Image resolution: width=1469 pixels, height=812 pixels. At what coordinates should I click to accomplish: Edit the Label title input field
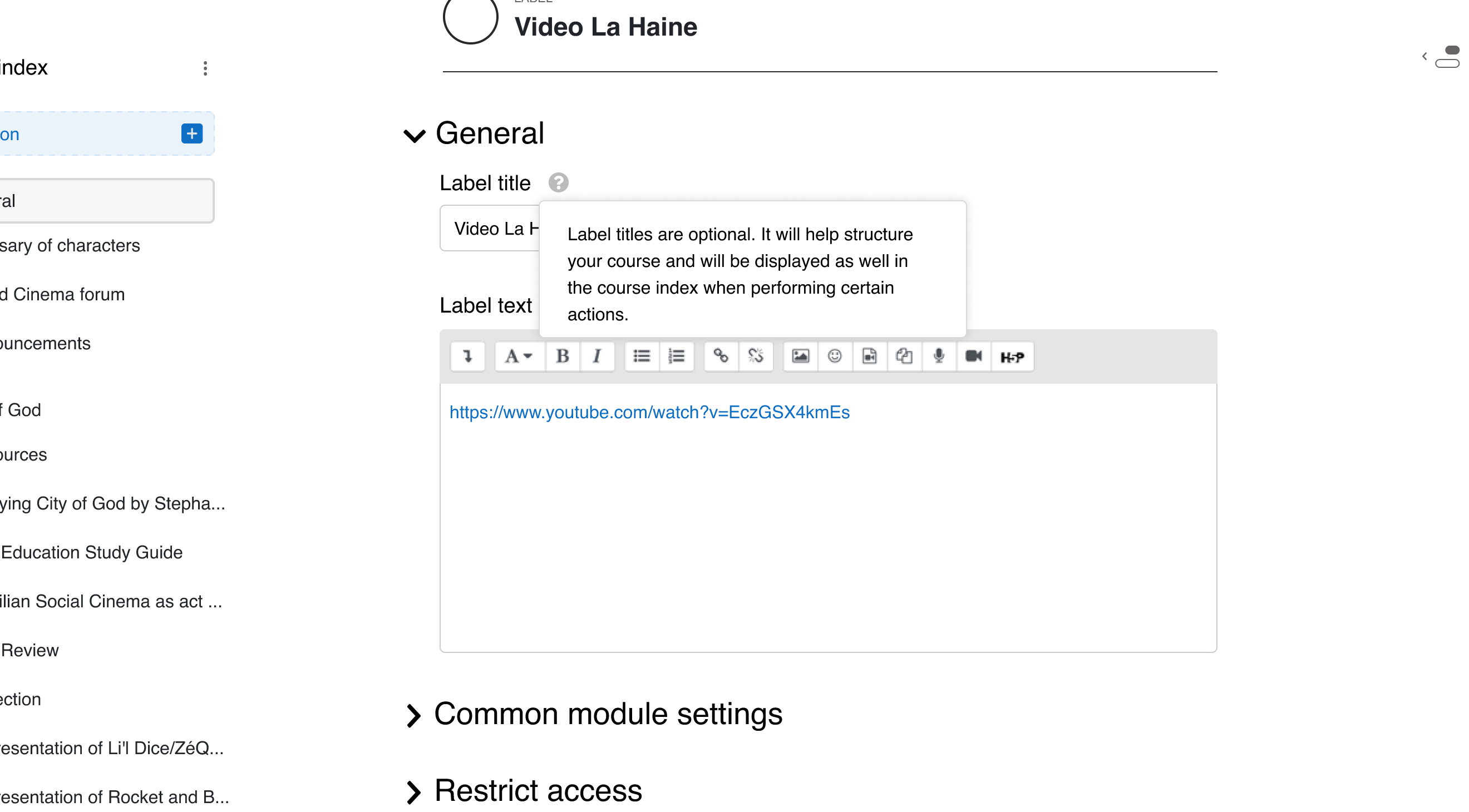click(x=490, y=228)
